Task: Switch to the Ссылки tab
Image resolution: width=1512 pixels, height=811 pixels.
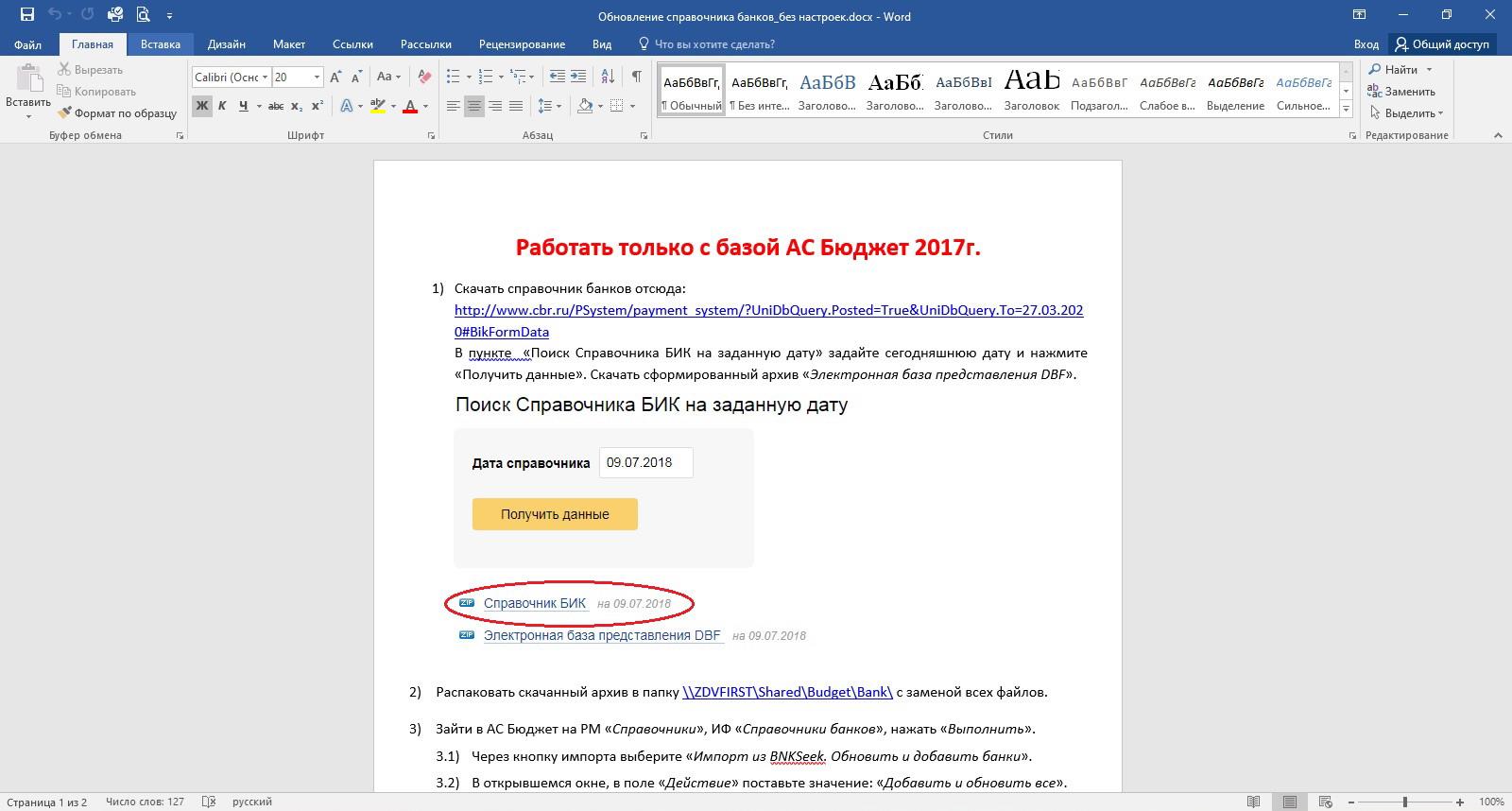Action: 352,44
